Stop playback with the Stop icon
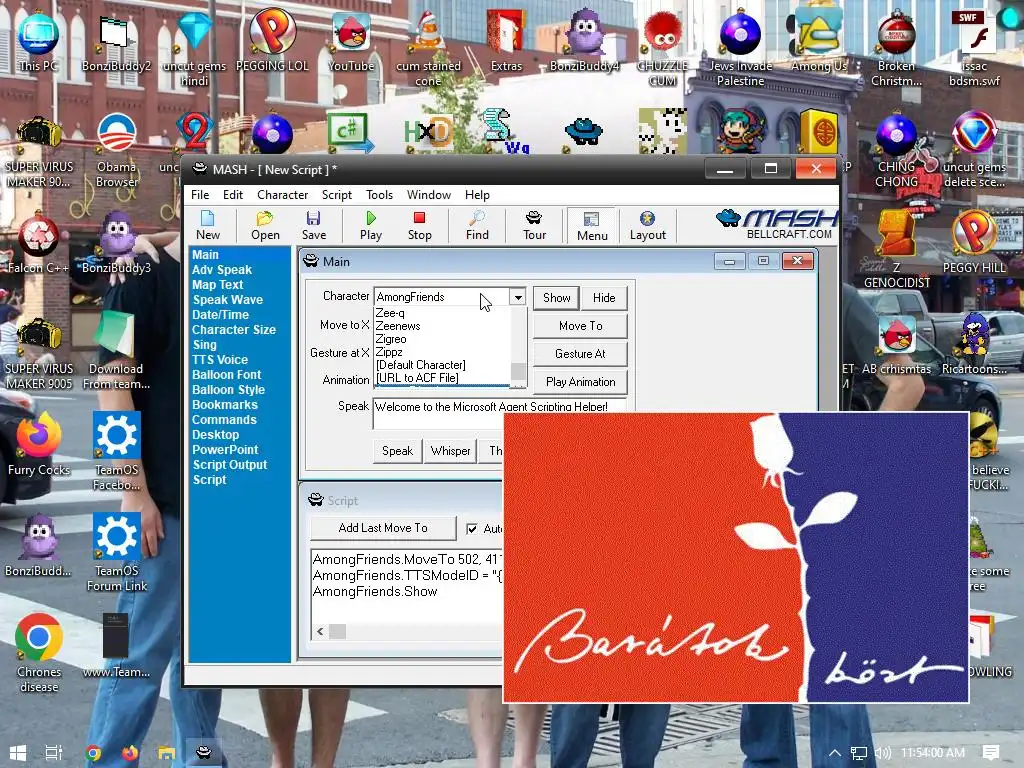1024x768 pixels. [419, 226]
